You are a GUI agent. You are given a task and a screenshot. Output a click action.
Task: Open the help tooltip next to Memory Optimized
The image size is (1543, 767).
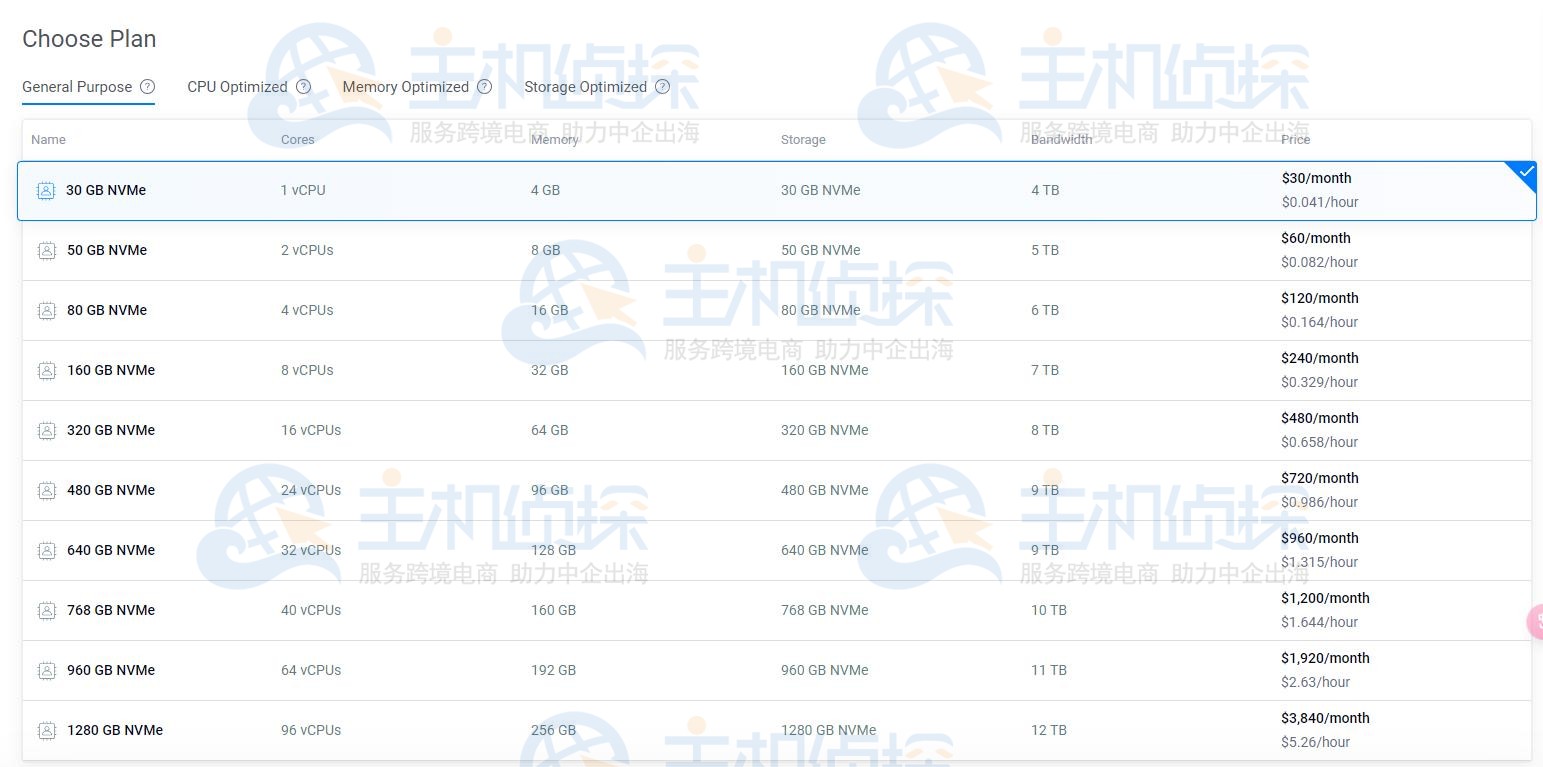point(484,86)
